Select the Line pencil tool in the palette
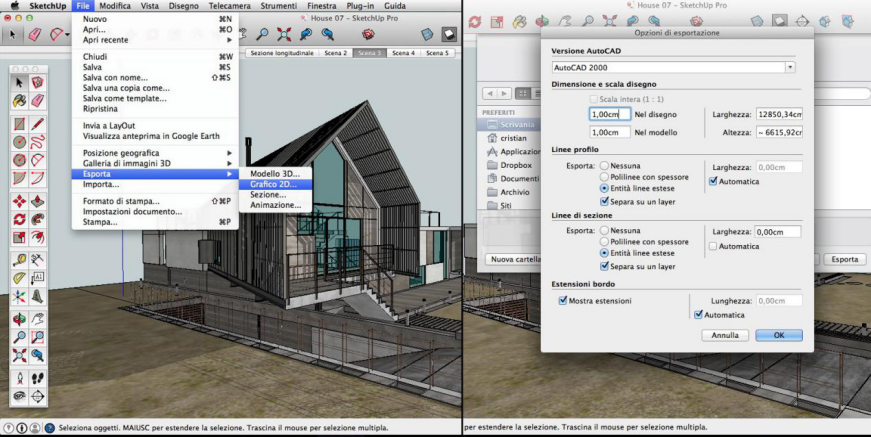Viewport: 871px width, 437px height. click(x=37, y=124)
